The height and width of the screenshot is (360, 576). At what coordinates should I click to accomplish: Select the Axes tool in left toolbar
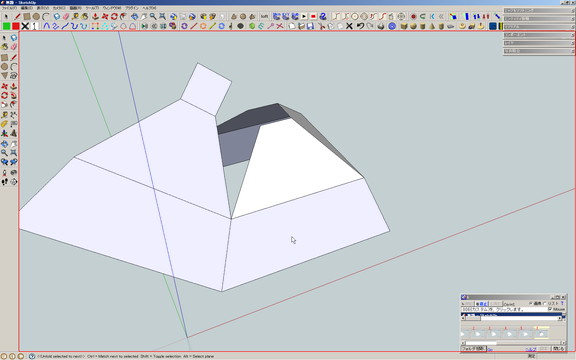[4, 133]
